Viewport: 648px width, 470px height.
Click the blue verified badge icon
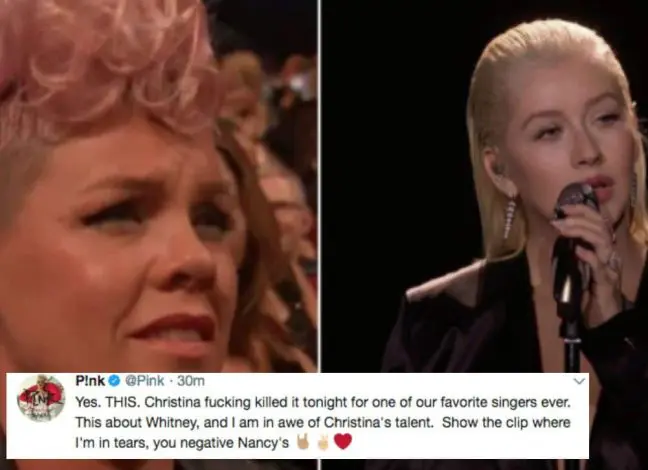114,381
